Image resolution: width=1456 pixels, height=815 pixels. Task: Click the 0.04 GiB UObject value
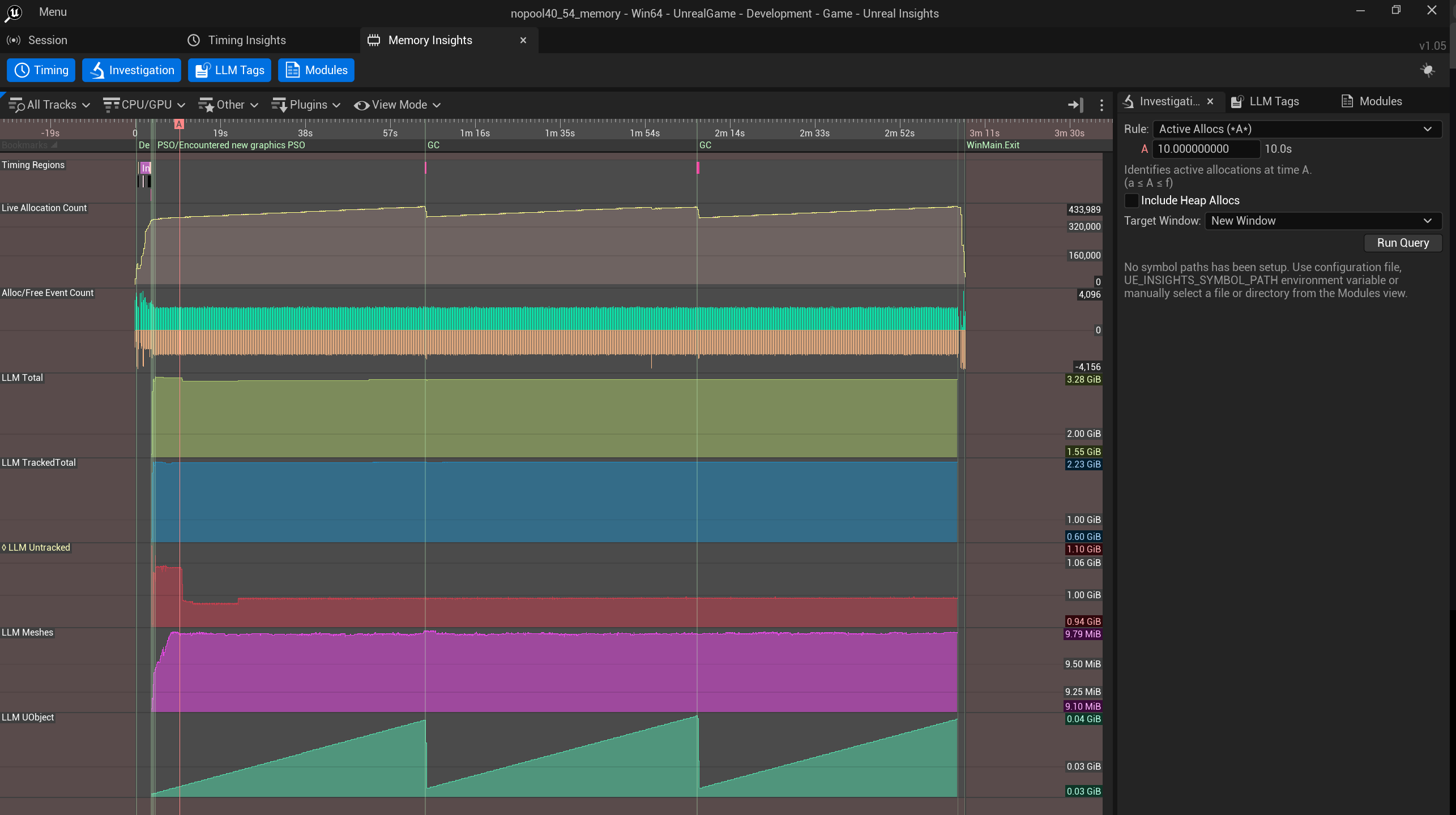[x=1083, y=719]
